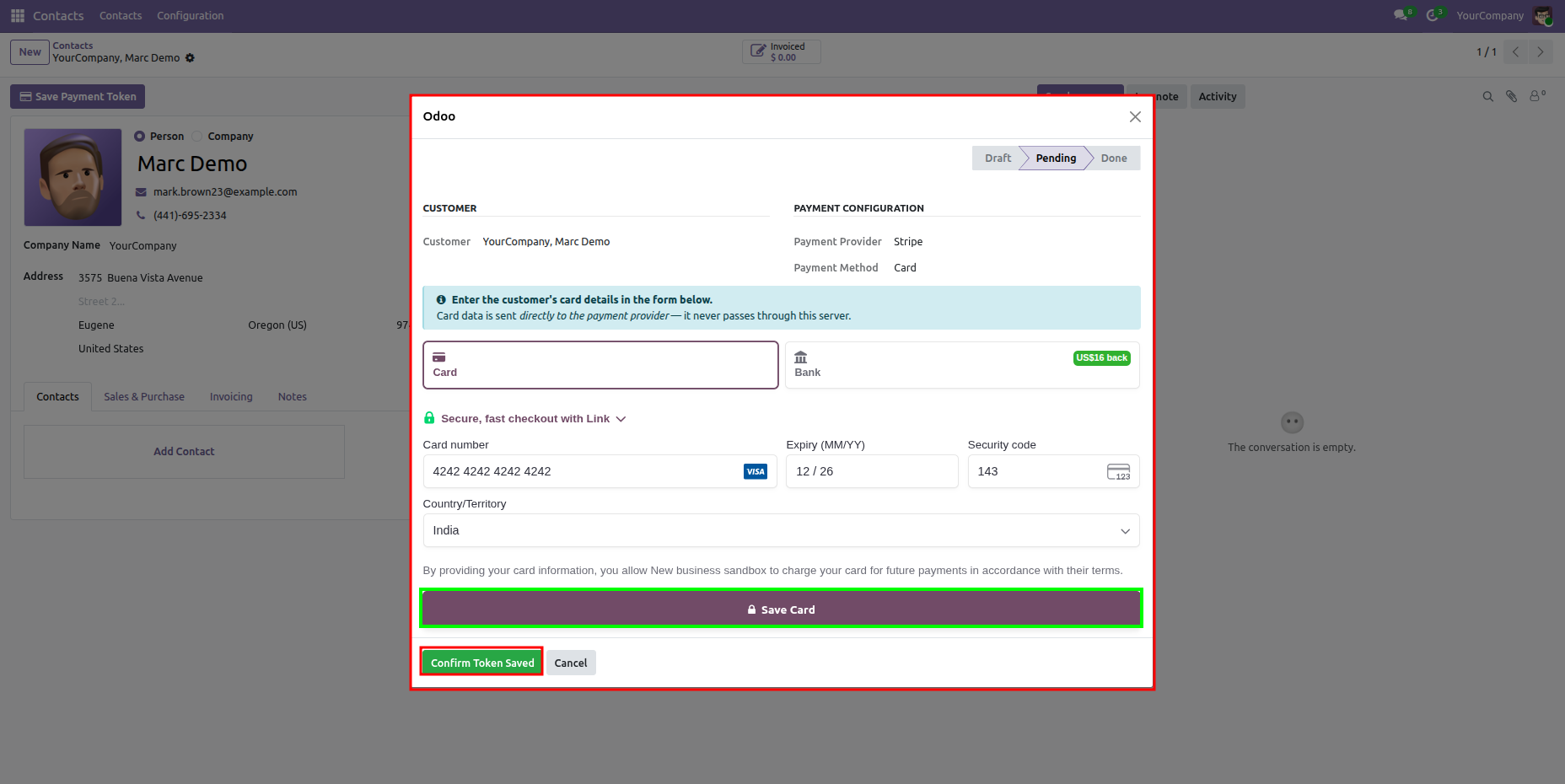
Task: Select the Company radio button
Action: (197, 137)
